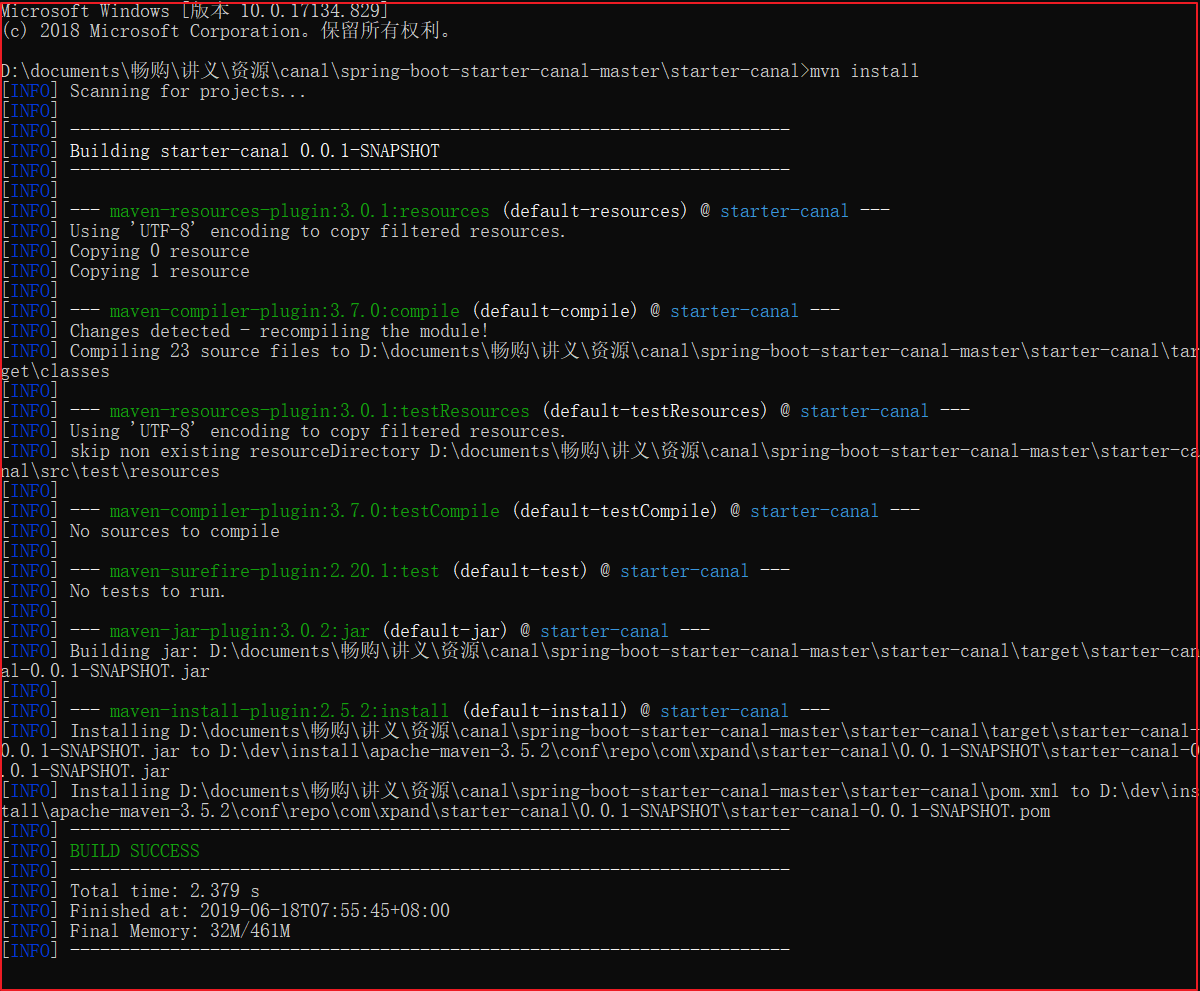Click the 'Copying 0 resource' line

point(159,251)
